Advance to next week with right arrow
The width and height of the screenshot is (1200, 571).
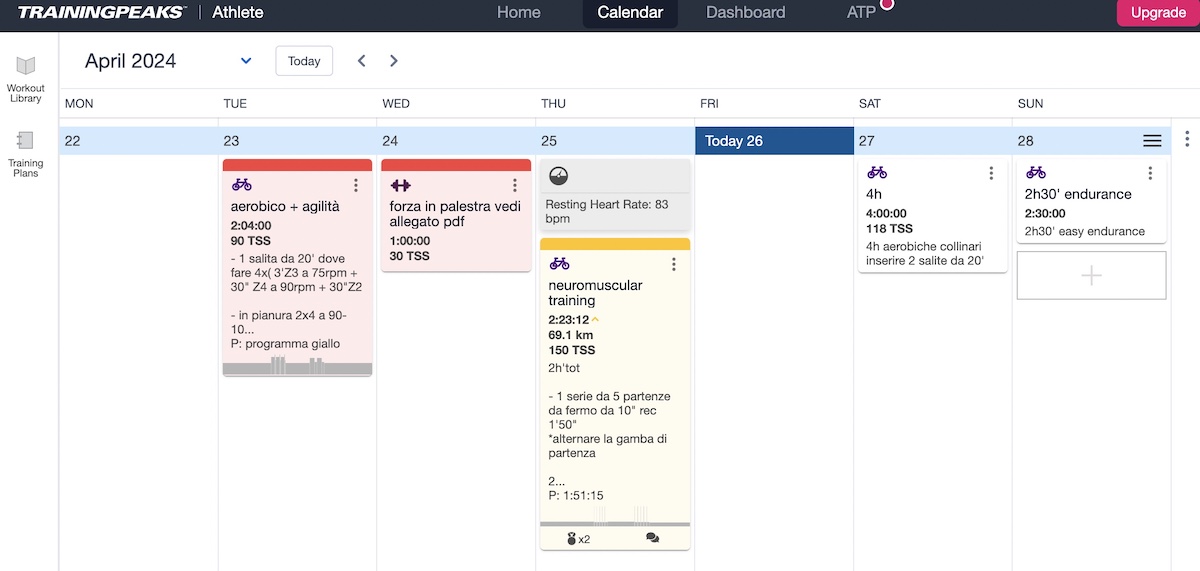[x=394, y=61]
